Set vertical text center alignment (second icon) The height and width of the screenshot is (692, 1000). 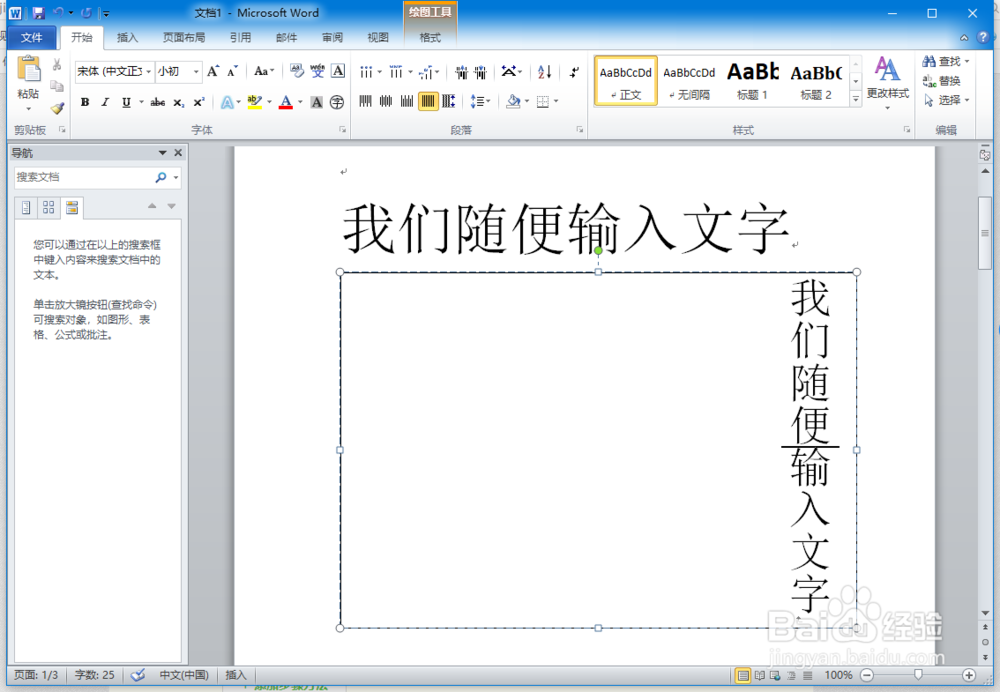point(386,101)
